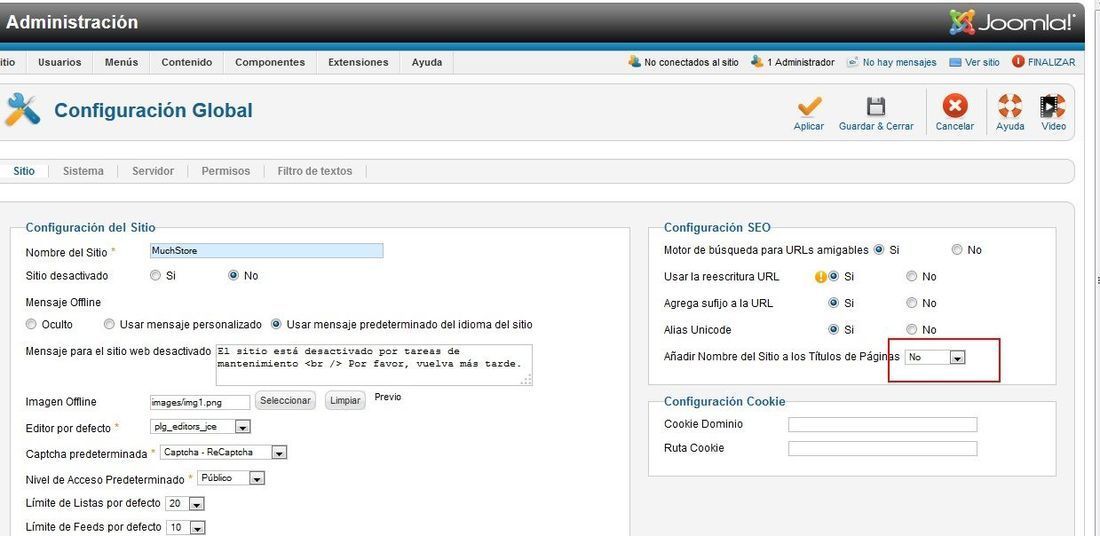Click the Nombre del Sitio field

(267, 250)
